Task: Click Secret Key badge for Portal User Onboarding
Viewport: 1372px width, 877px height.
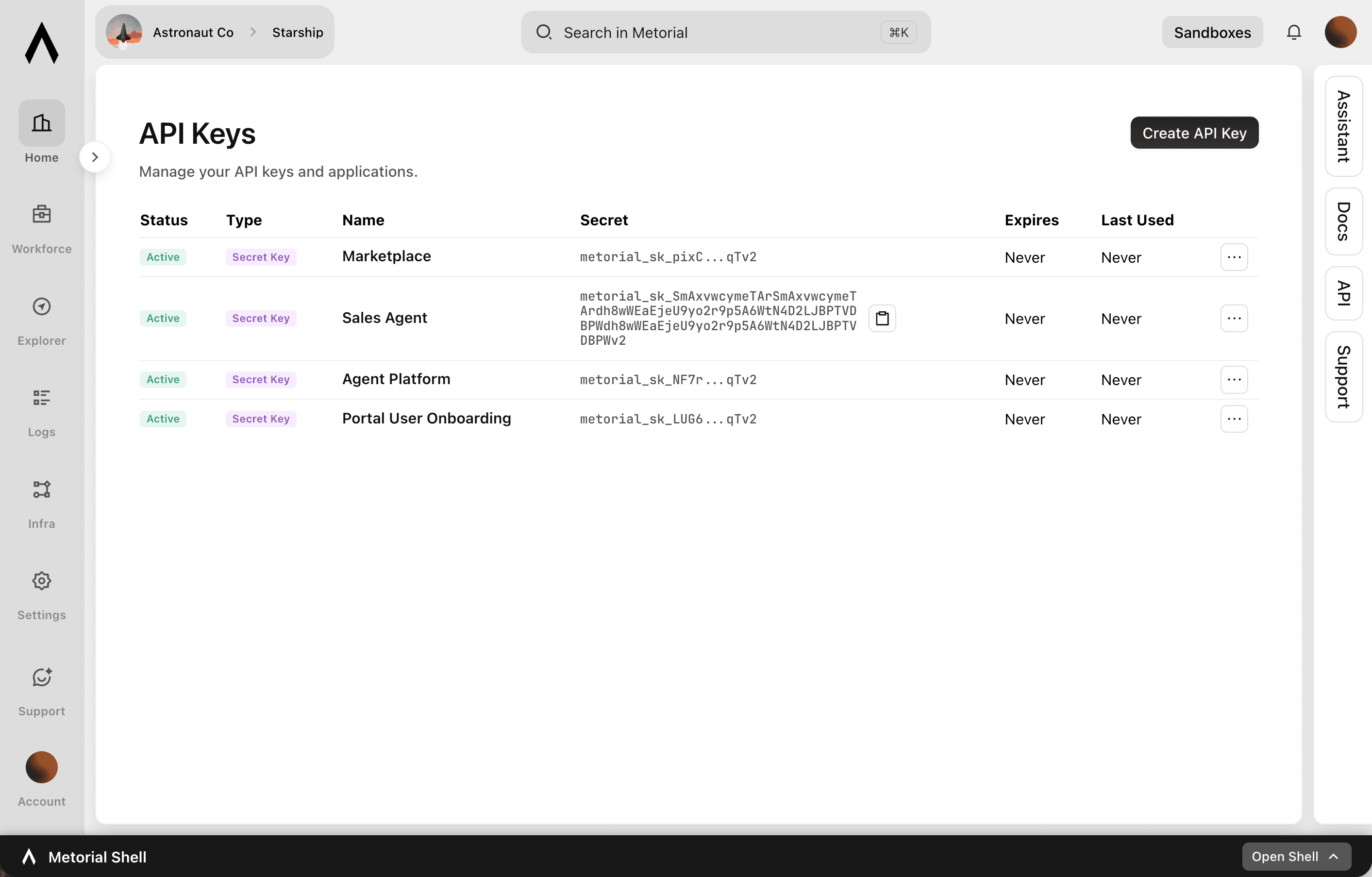Action: (x=261, y=419)
